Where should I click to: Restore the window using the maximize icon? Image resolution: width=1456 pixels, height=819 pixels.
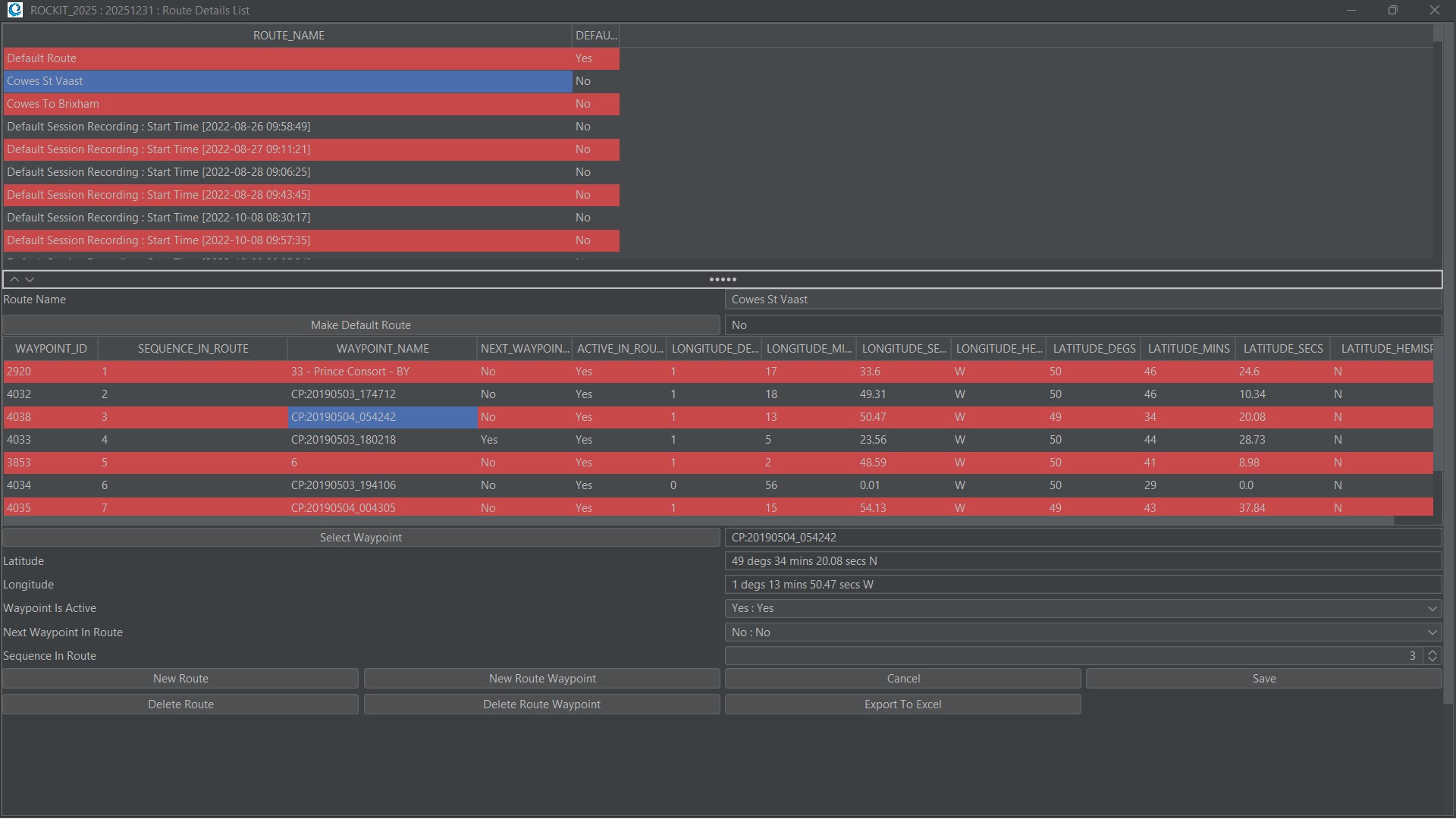point(1392,10)
